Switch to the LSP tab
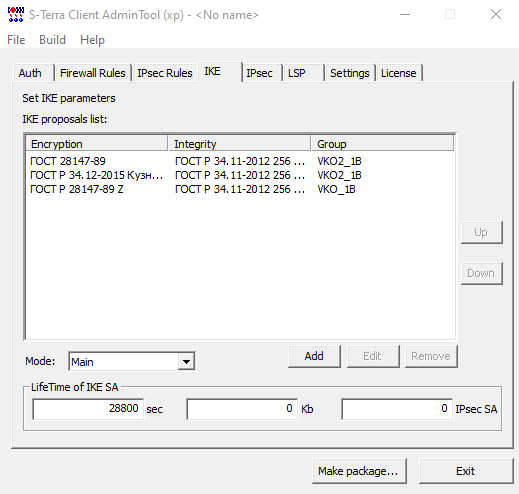Viewport: 519px width, 494px height. [297, 73]
